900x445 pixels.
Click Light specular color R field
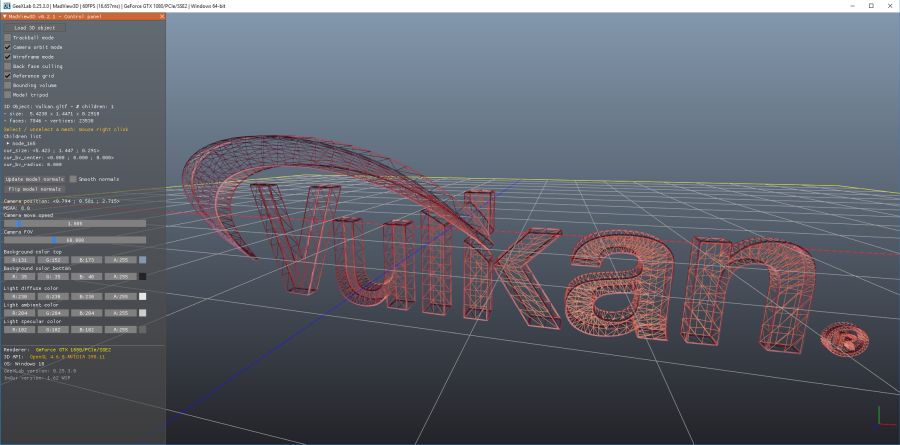[x=20, y=330]
